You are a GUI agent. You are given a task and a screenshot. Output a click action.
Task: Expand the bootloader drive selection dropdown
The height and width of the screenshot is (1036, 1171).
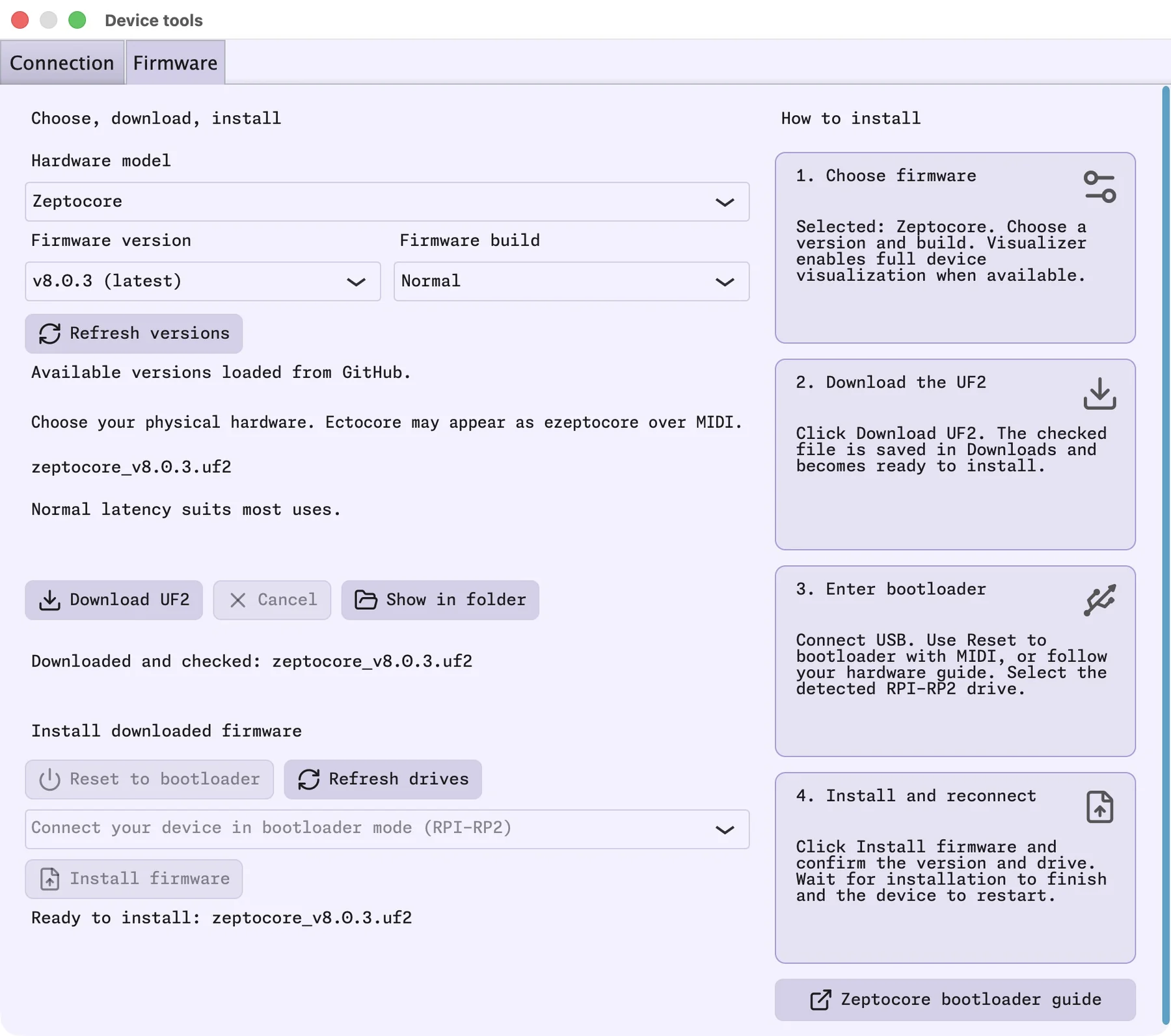pos(387,829)
